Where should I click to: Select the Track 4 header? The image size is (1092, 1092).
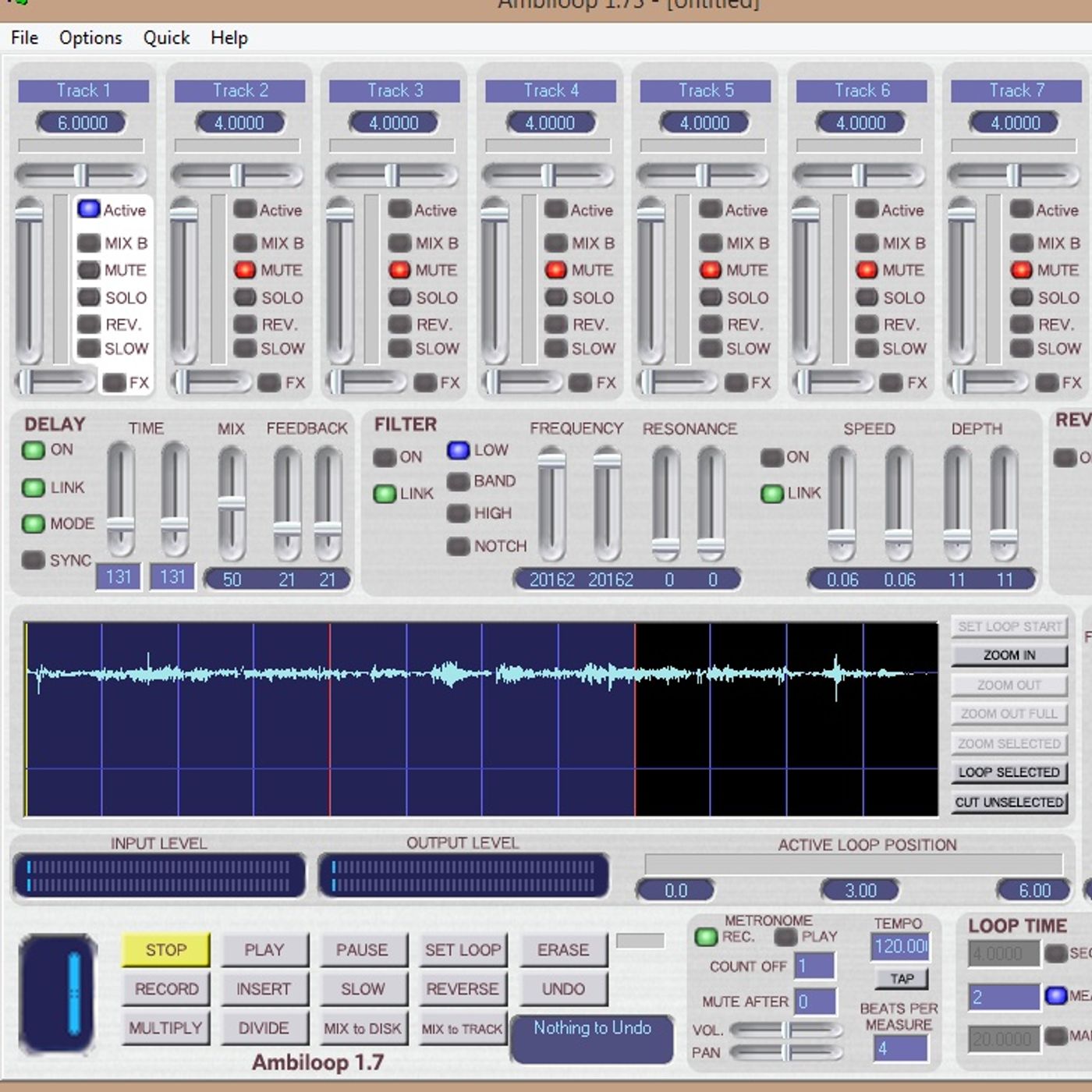[x=551, y=90]
